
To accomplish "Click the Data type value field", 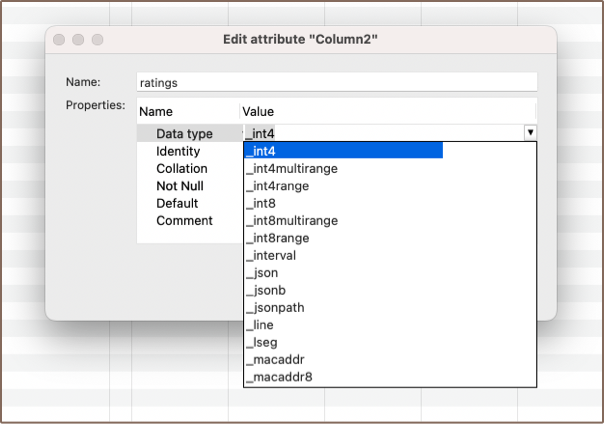I will click(x=380, y=133).
